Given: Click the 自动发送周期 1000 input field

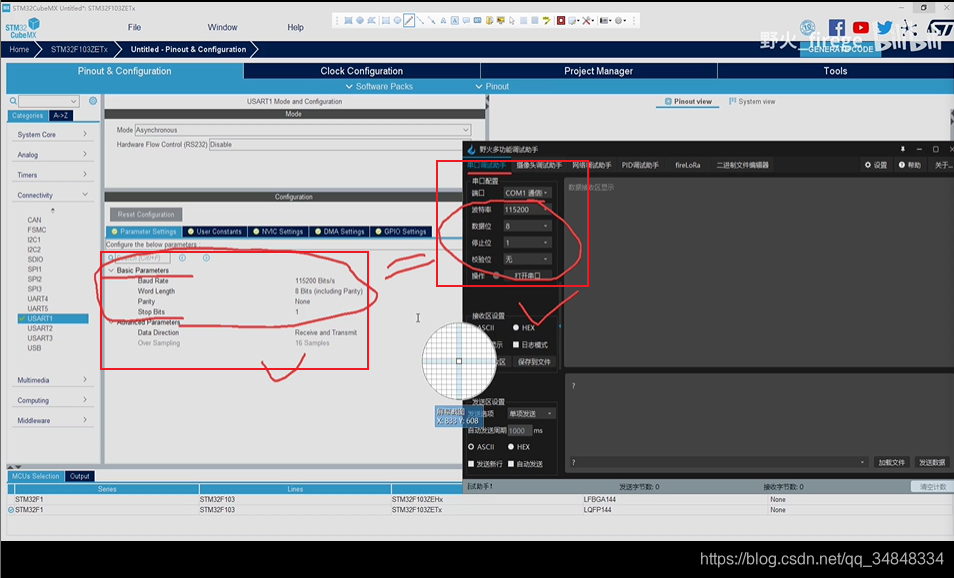Looking at the screenshot, I should pos(519,430).
